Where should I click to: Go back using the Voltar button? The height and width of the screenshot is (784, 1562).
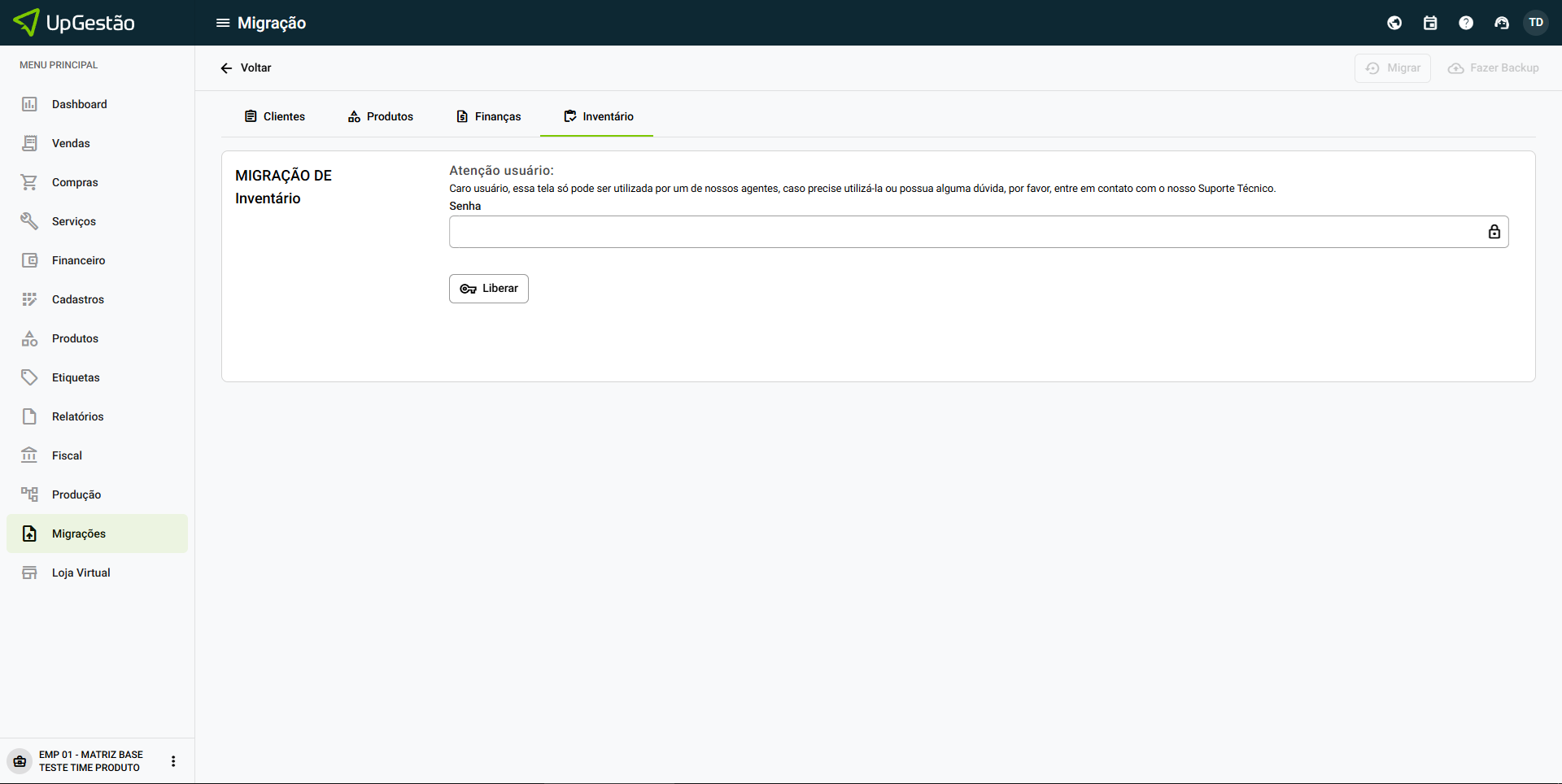[246, 68]
